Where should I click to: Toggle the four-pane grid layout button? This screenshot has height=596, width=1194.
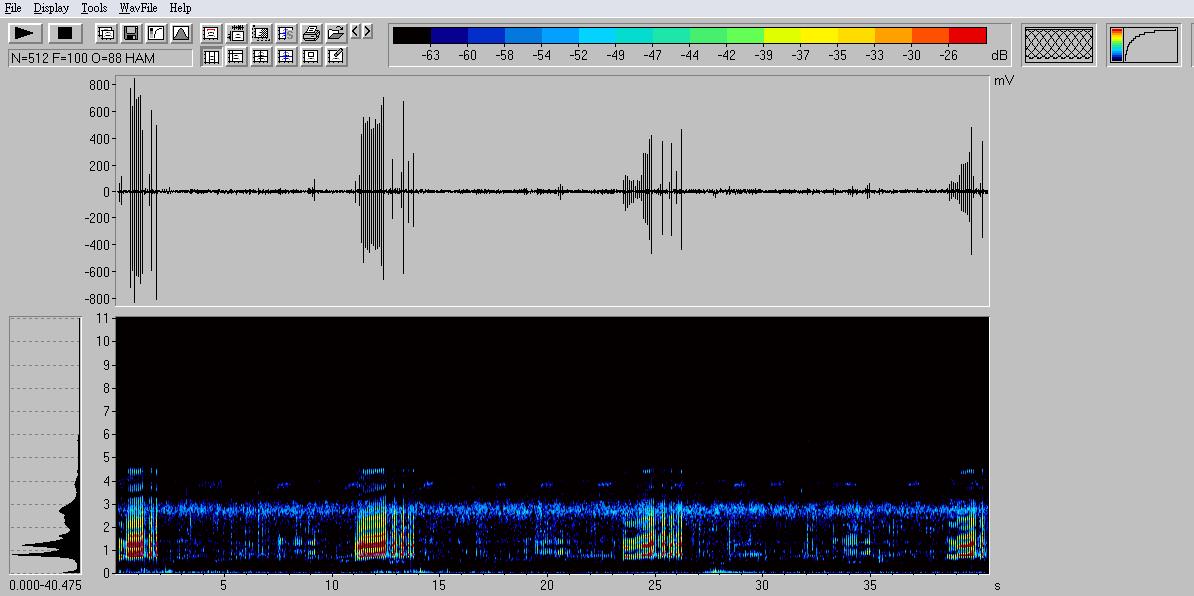(260, 56)
